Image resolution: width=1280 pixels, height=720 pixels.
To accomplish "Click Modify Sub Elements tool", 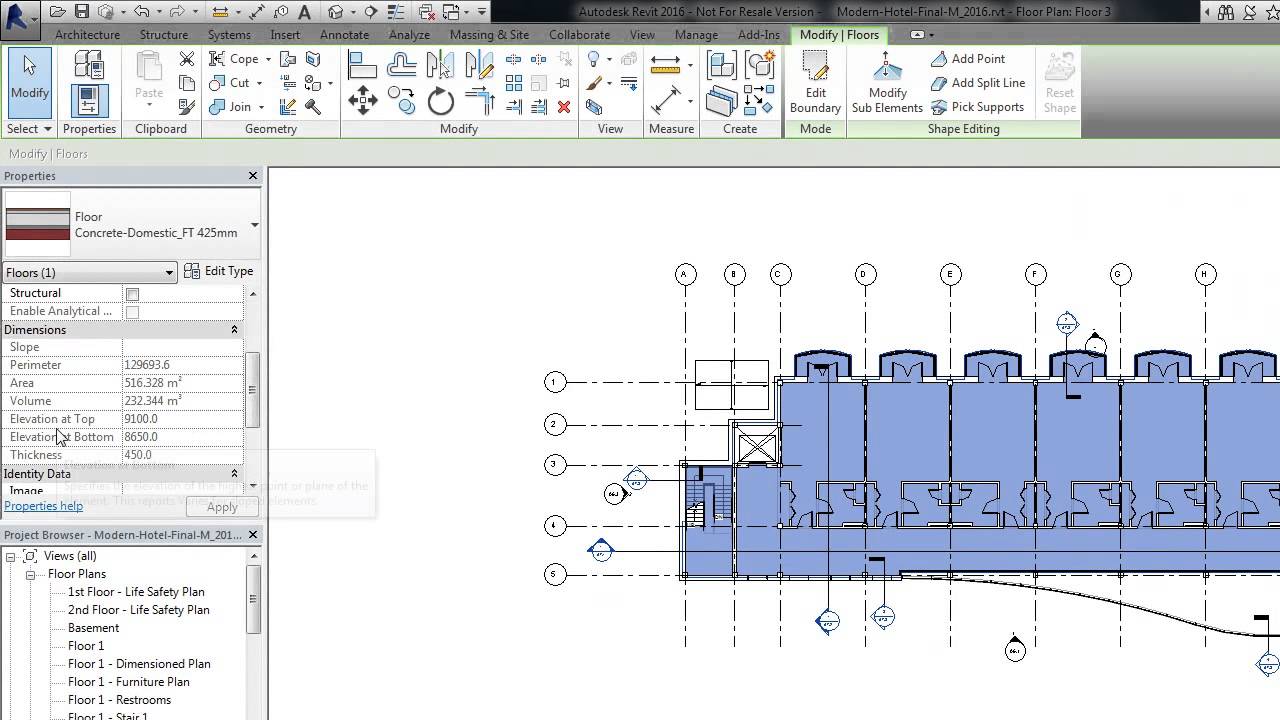I will pos(887,82).
